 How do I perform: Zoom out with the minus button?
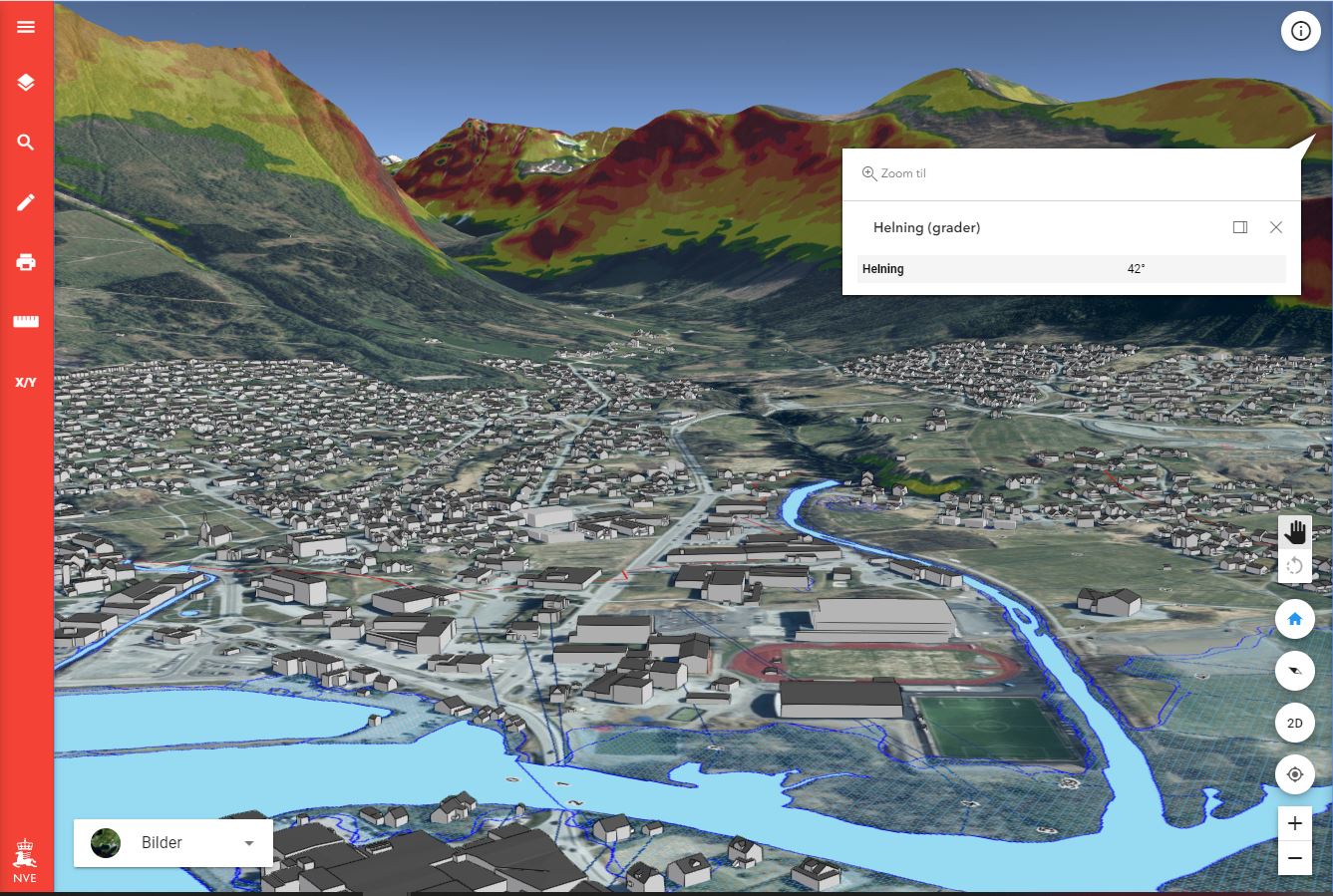coord(1294,857)
